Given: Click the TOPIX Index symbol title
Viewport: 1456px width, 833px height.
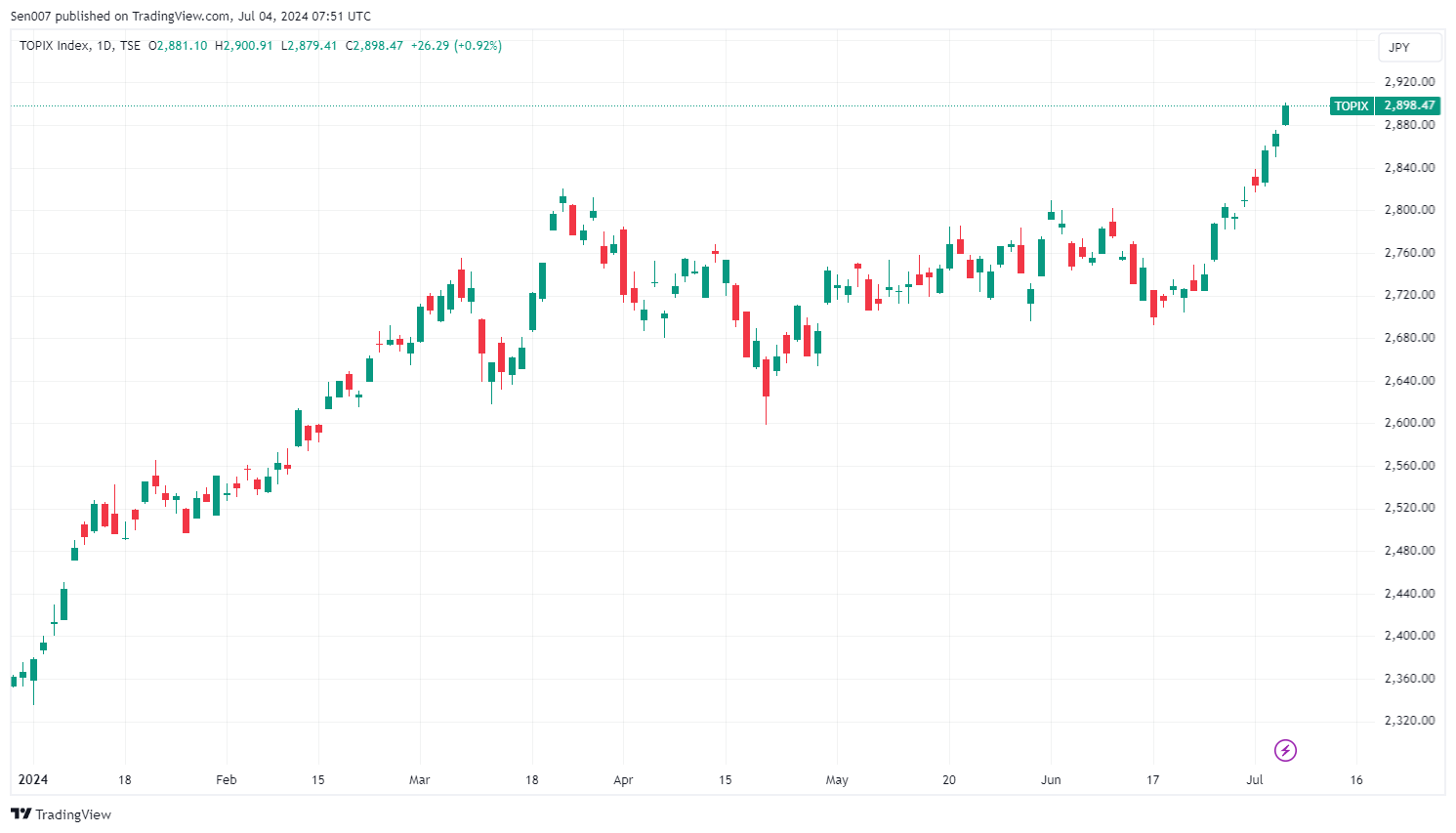Looking at the screenshot, I should tap(54, 46).
